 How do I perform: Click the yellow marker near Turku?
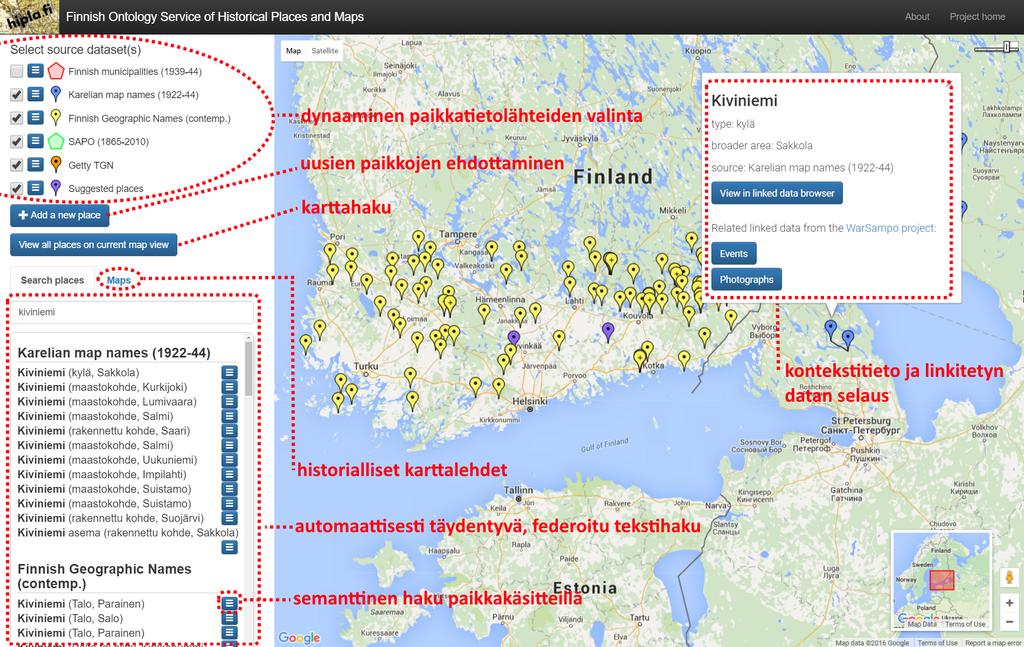pyautogui.click(x=340, y=381)
